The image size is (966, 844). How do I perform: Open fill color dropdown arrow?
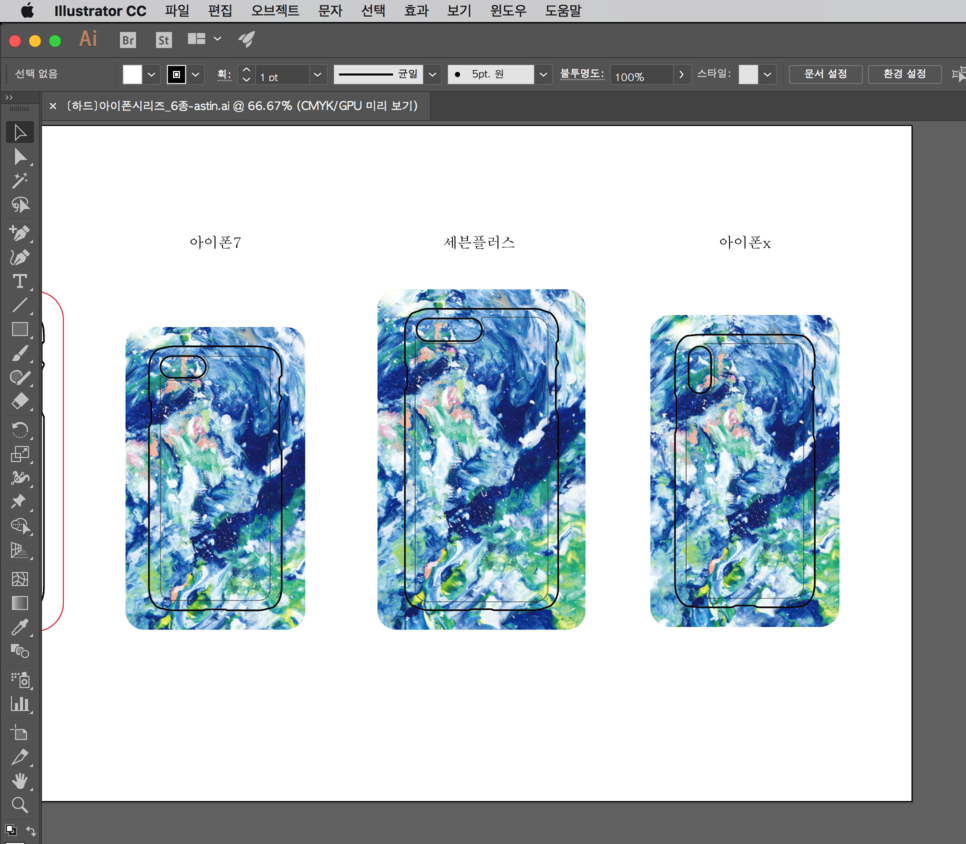(152, 75)
